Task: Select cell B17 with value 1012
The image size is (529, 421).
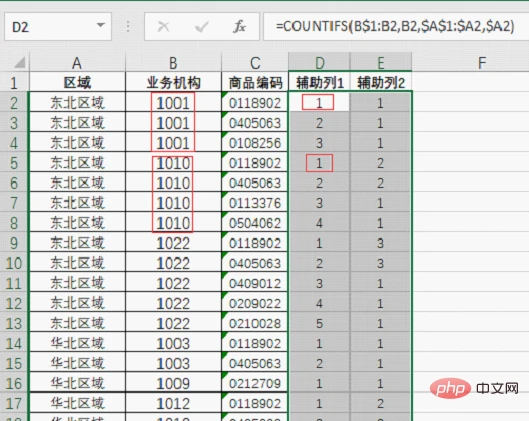Action: pos(173,403)
